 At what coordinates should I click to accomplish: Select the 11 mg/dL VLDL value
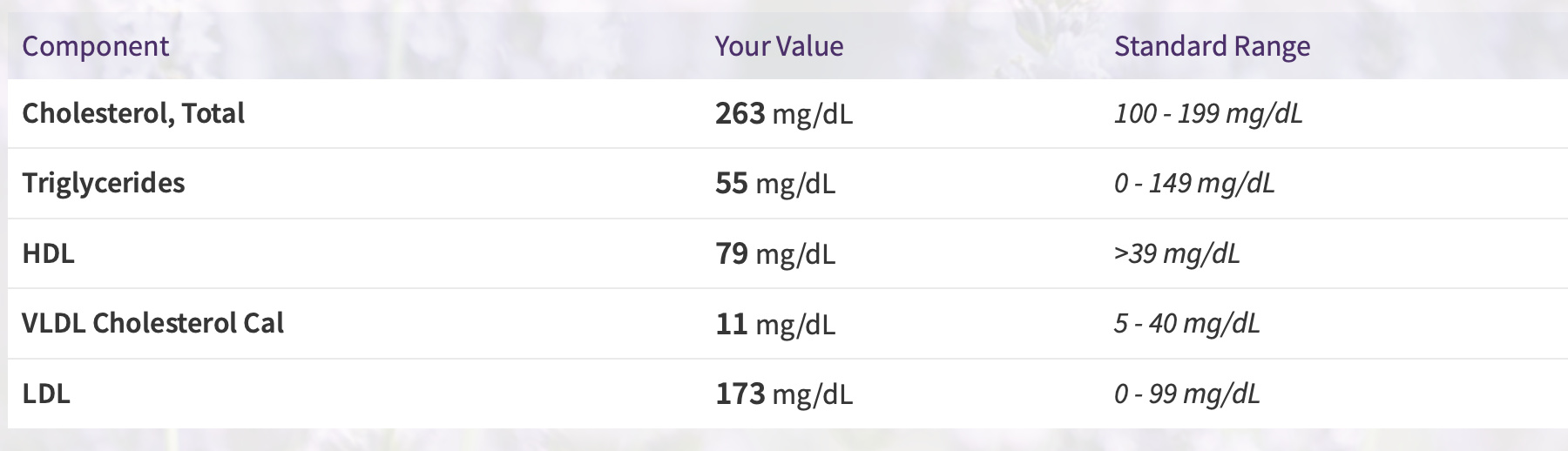[775, 324]
